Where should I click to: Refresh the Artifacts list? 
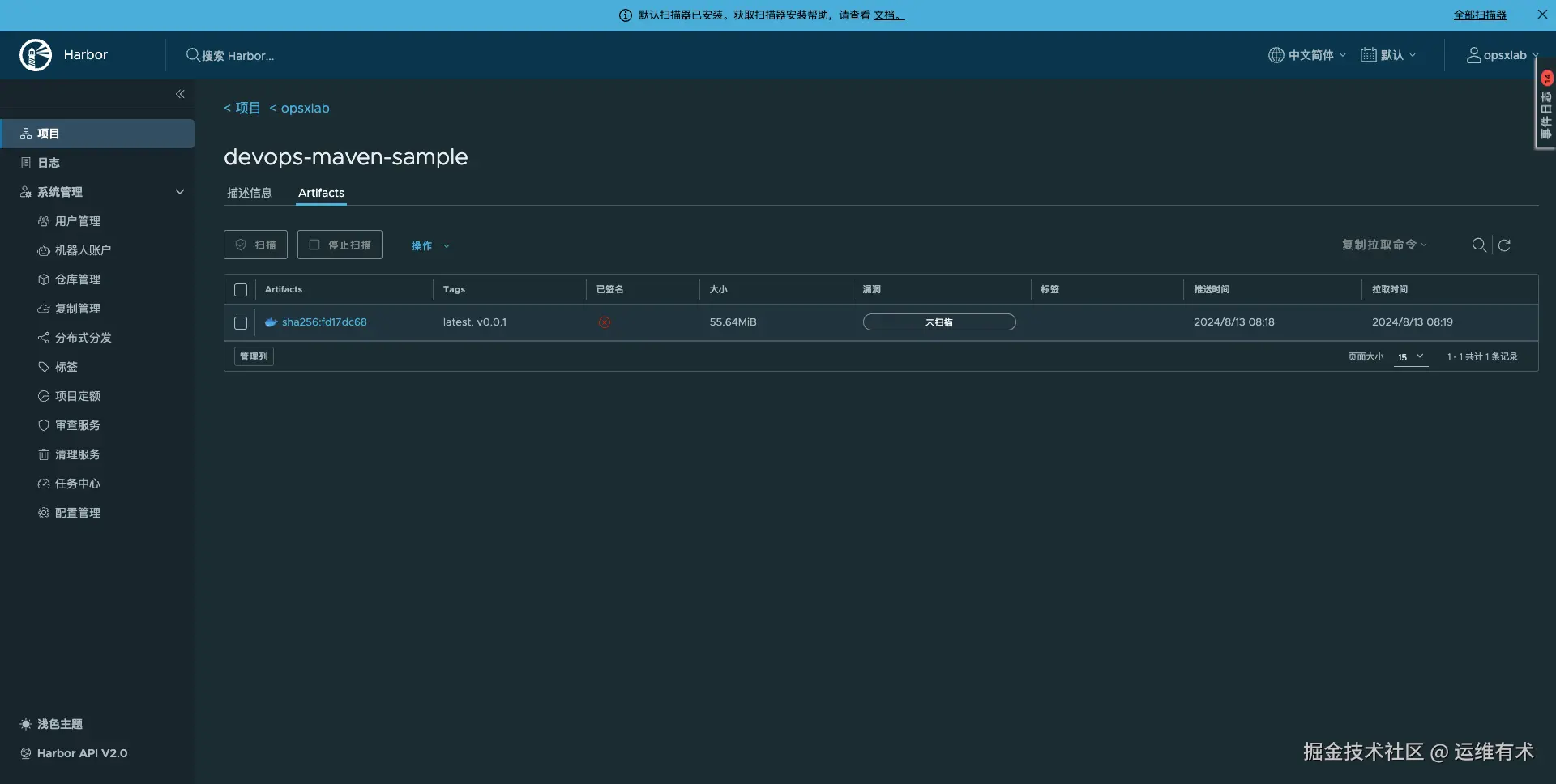tap(1505, 245)
